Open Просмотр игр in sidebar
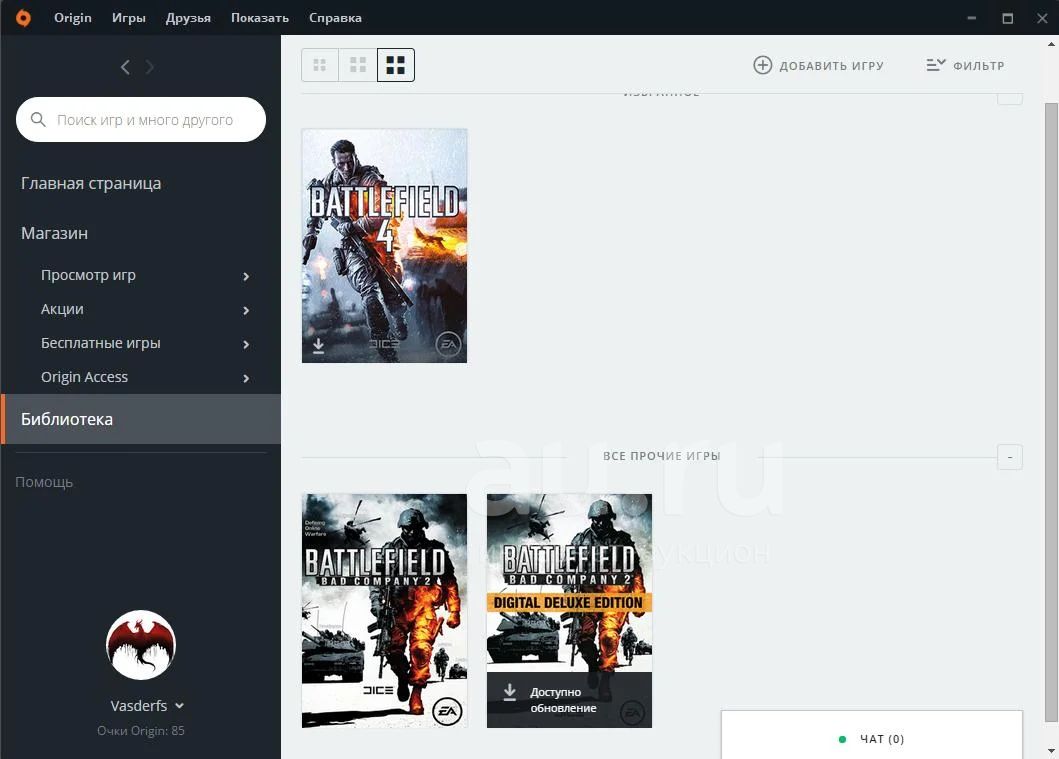This screenshot has height=759, width=1059. (88, 275)
